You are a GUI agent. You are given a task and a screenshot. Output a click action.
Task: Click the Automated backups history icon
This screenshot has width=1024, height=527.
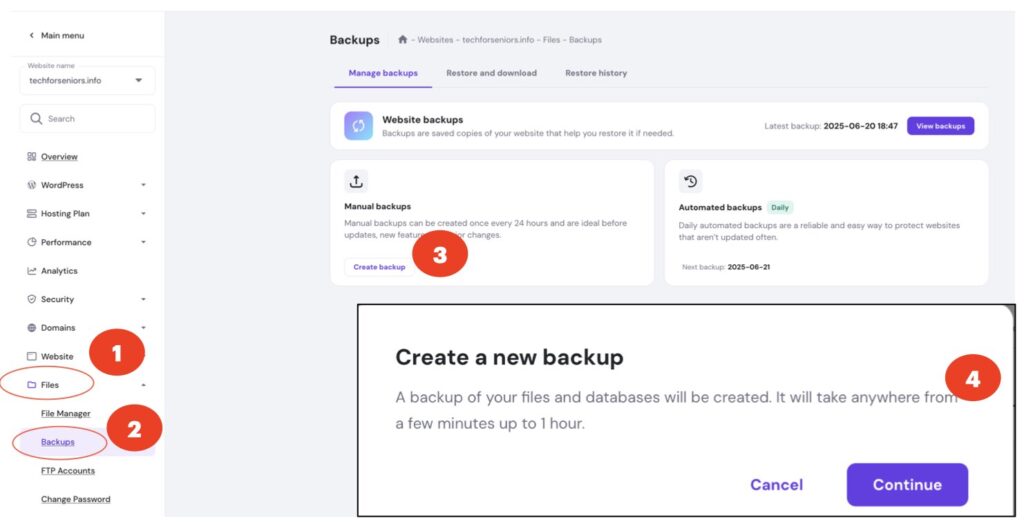[x=690, y=181]
